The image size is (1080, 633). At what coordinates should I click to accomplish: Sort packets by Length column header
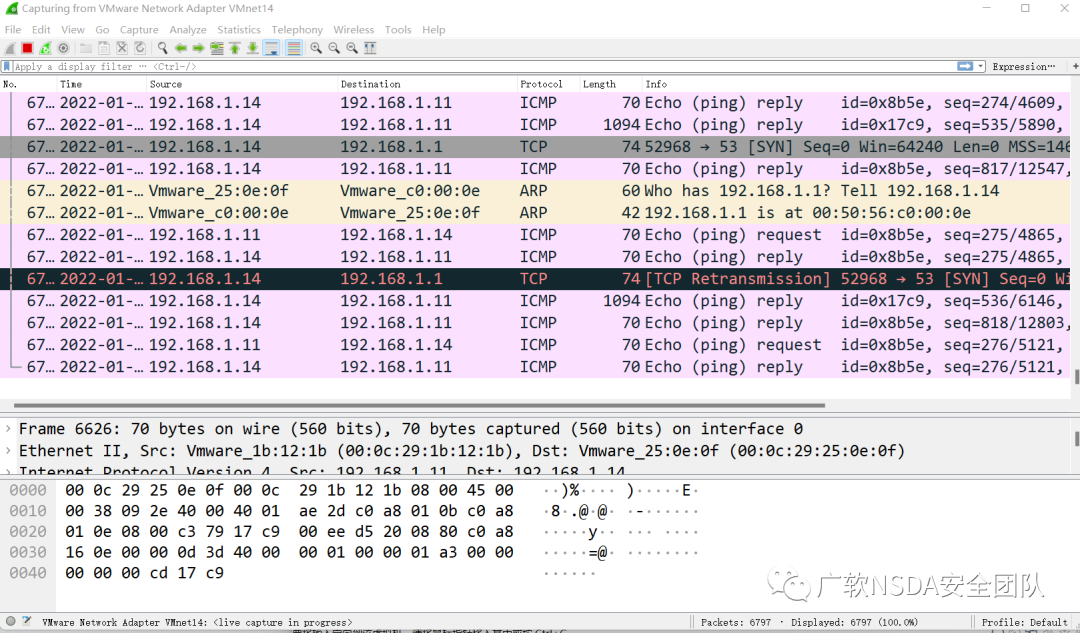(x=610, y=84)
